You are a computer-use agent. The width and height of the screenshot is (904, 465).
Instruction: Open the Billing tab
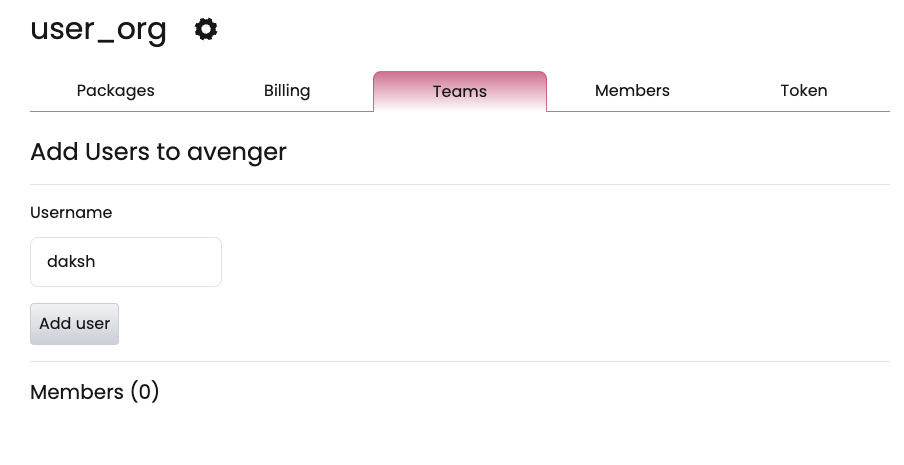point(287,90)
